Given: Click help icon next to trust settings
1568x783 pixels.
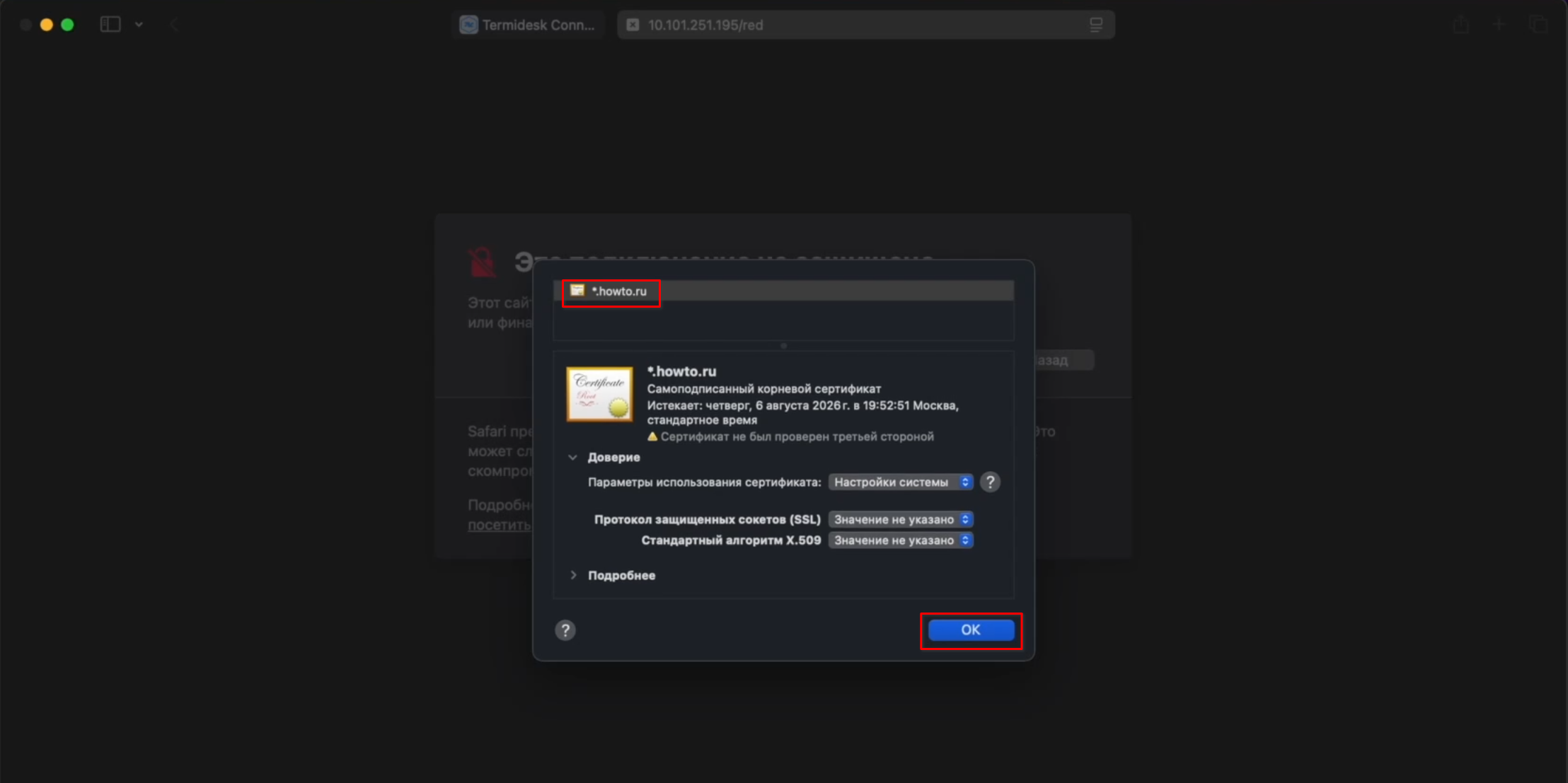Looking at the screenshot, I should (990, 482).
